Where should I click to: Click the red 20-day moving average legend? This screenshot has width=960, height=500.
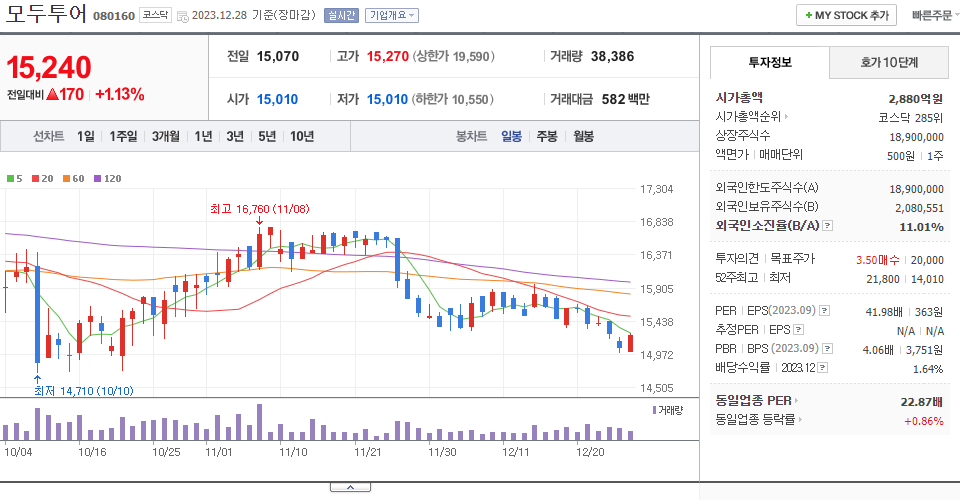42,179
